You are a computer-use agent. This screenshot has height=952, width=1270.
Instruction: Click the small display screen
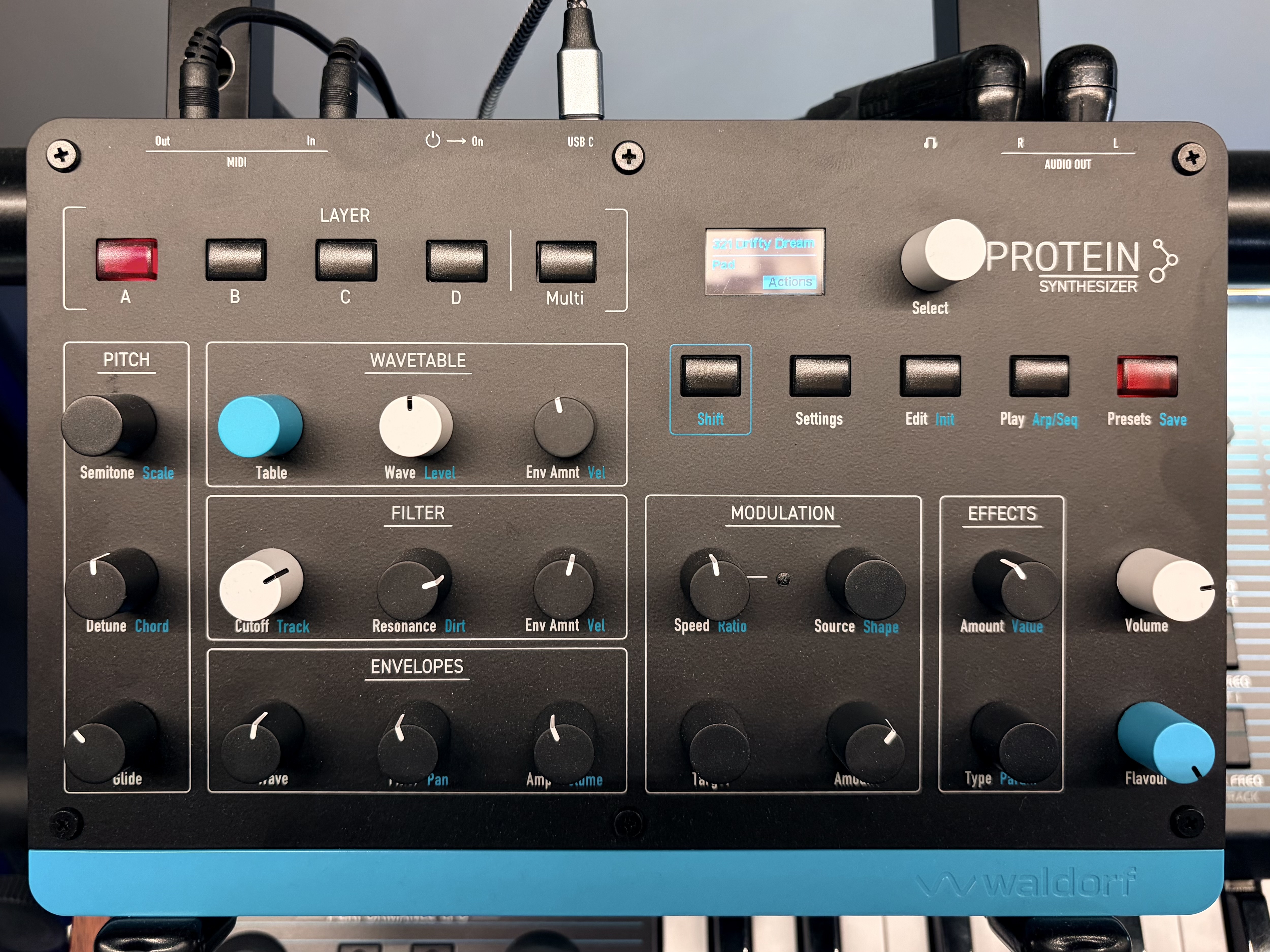click(x=765, y=262)
